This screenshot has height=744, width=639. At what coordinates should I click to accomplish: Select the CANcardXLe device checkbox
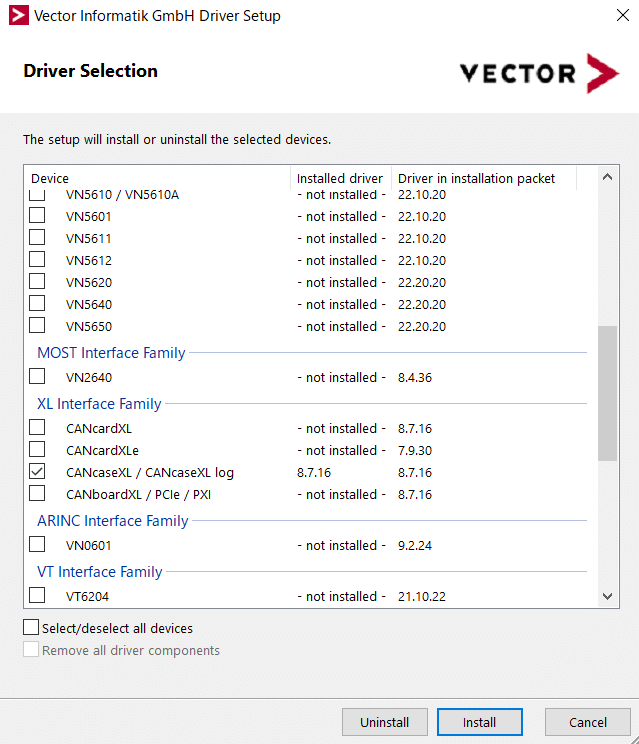point(37,449)
